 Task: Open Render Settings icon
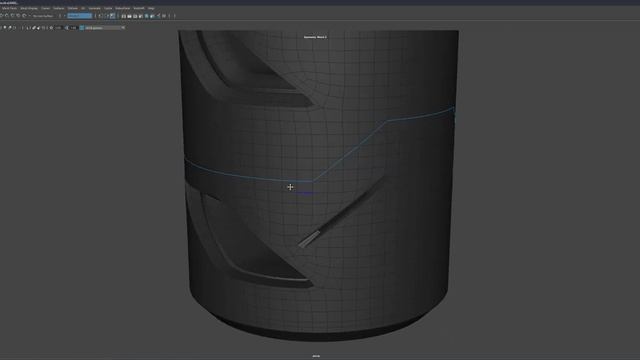(141, 16)
